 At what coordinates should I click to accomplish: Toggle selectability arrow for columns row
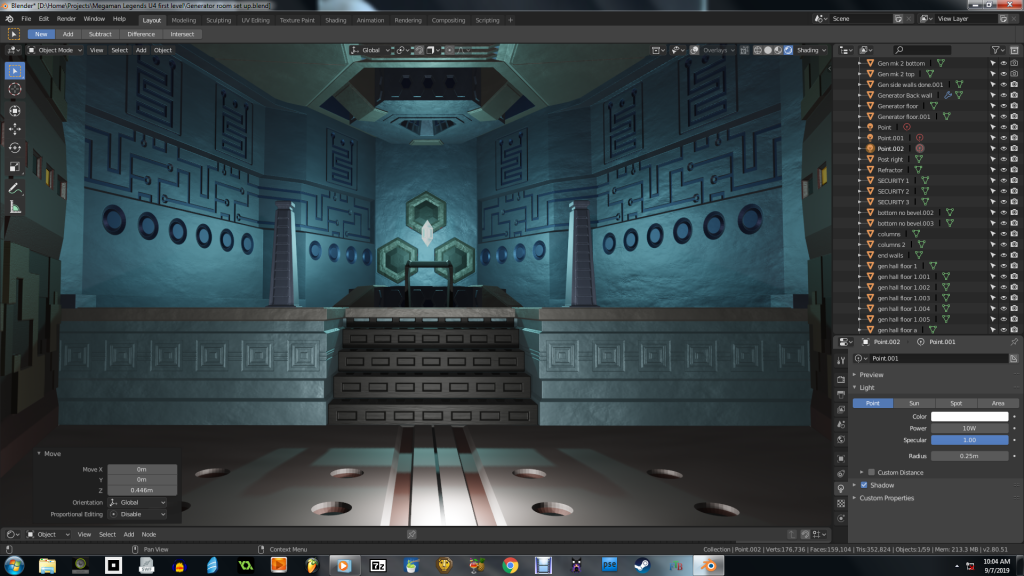tap(993, 234)
